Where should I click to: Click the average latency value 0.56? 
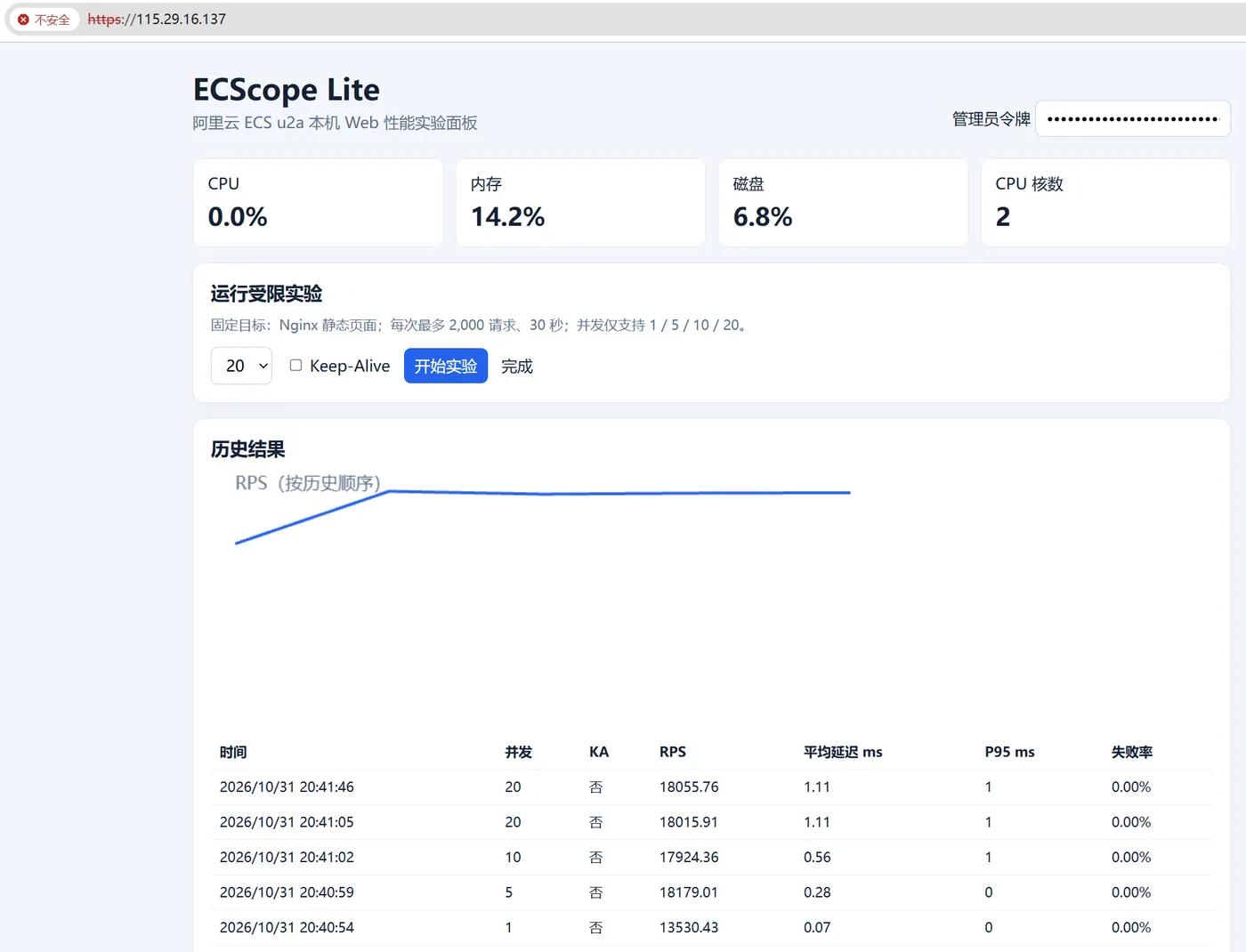[x=817, y=858]
